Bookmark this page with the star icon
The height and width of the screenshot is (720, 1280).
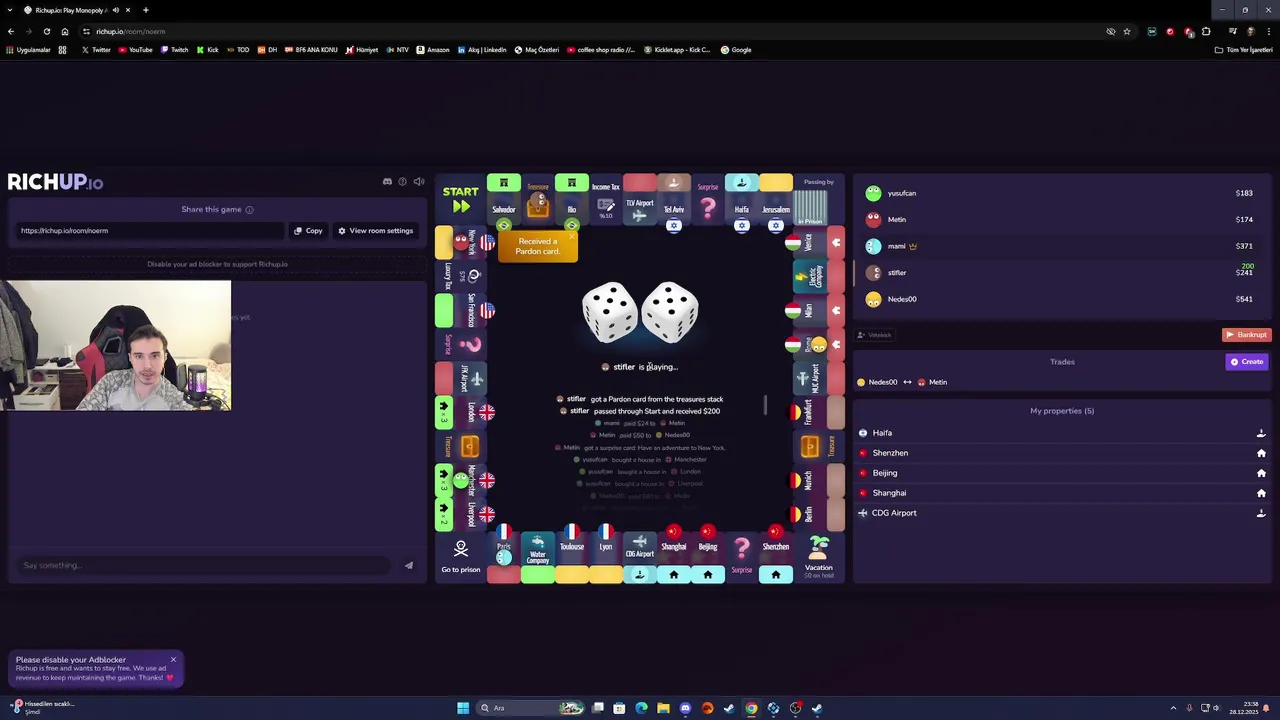tap(1127, 31)
